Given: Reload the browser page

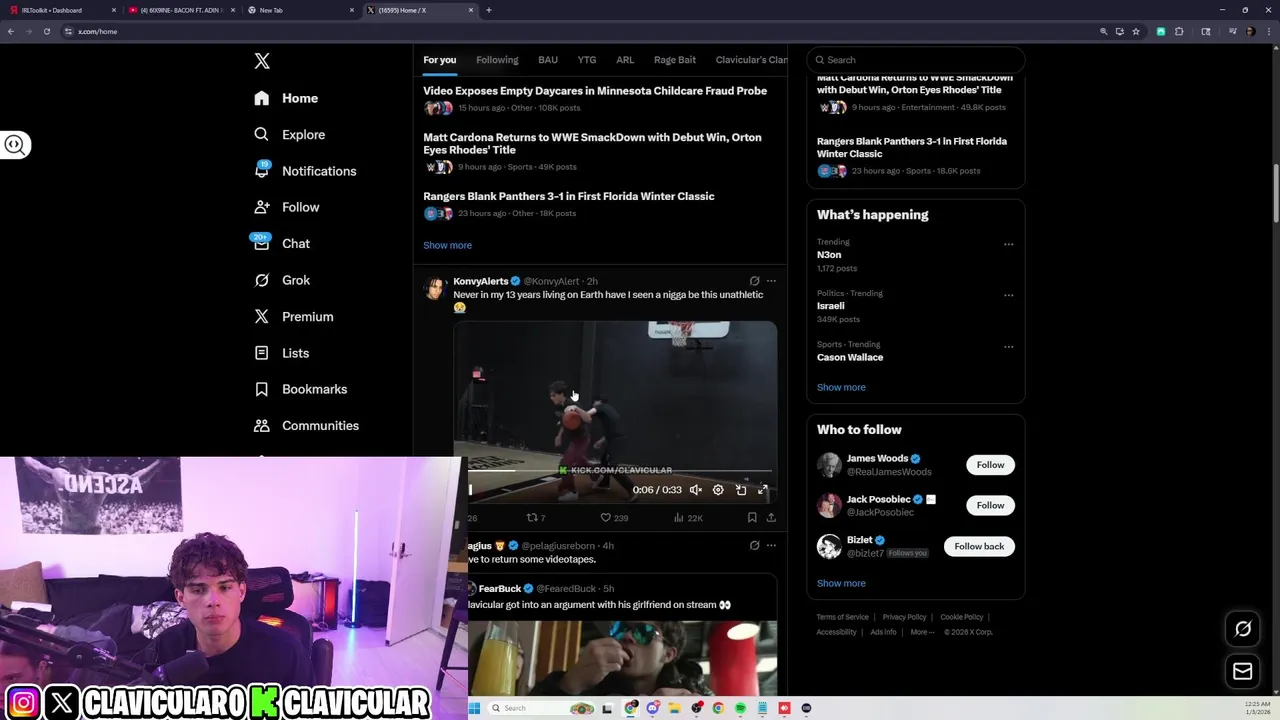Looking at the screenshot, I should point(47,31).
